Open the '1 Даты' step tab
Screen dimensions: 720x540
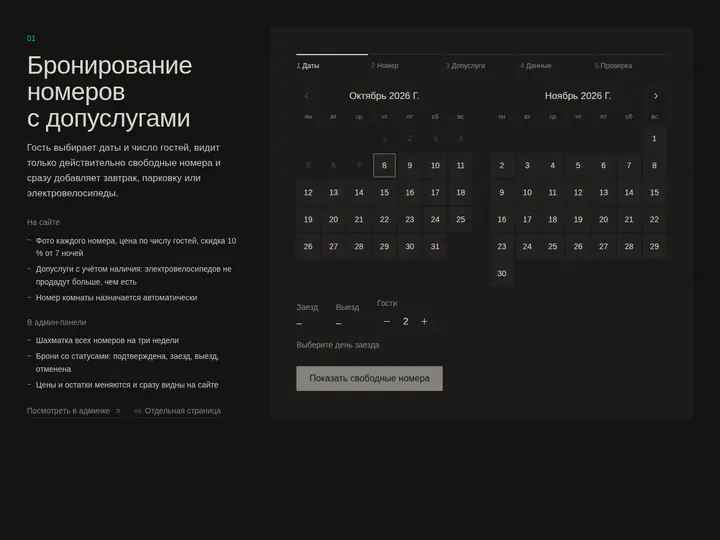332,62
